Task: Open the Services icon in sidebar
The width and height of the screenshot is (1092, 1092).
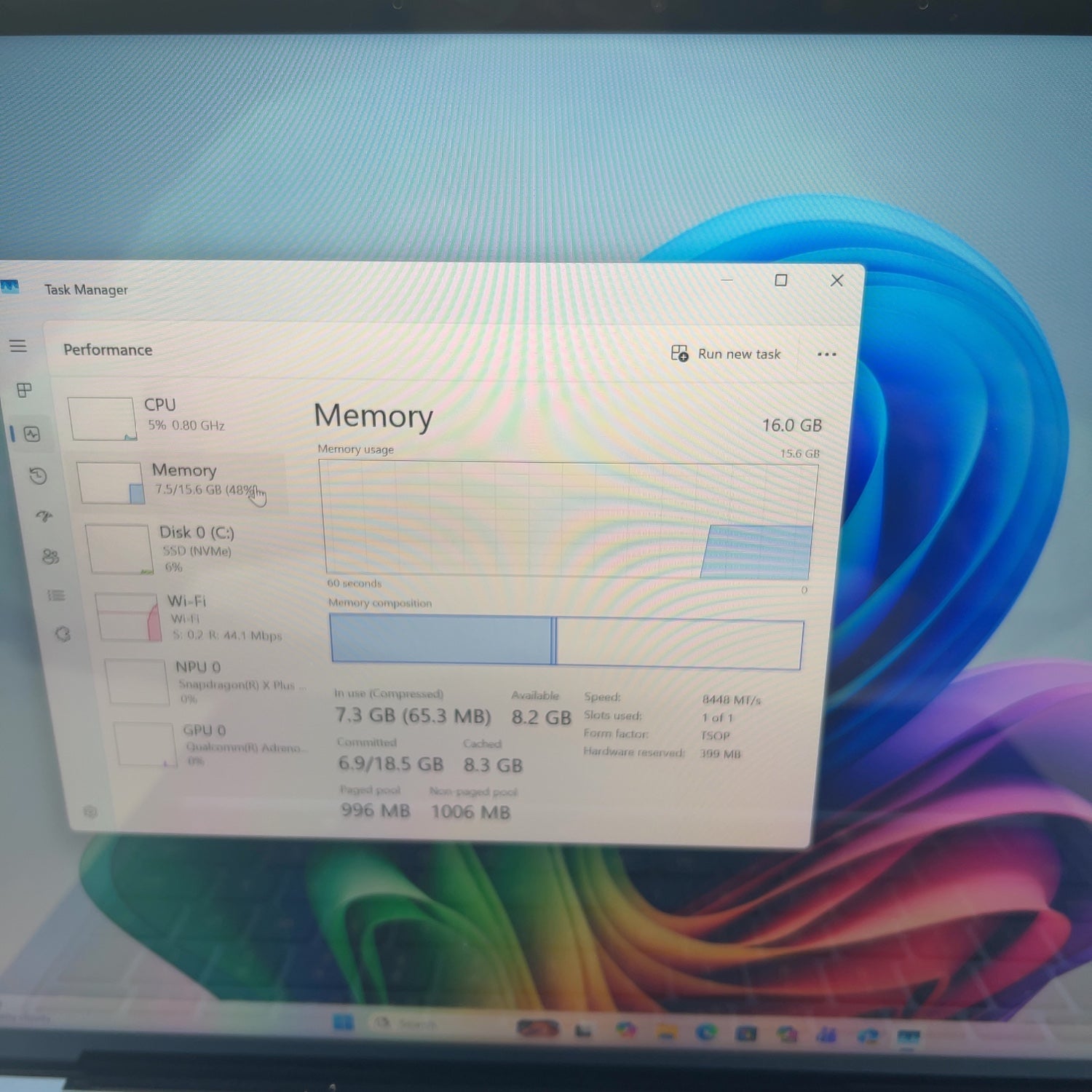Action: tap(63, 634)
